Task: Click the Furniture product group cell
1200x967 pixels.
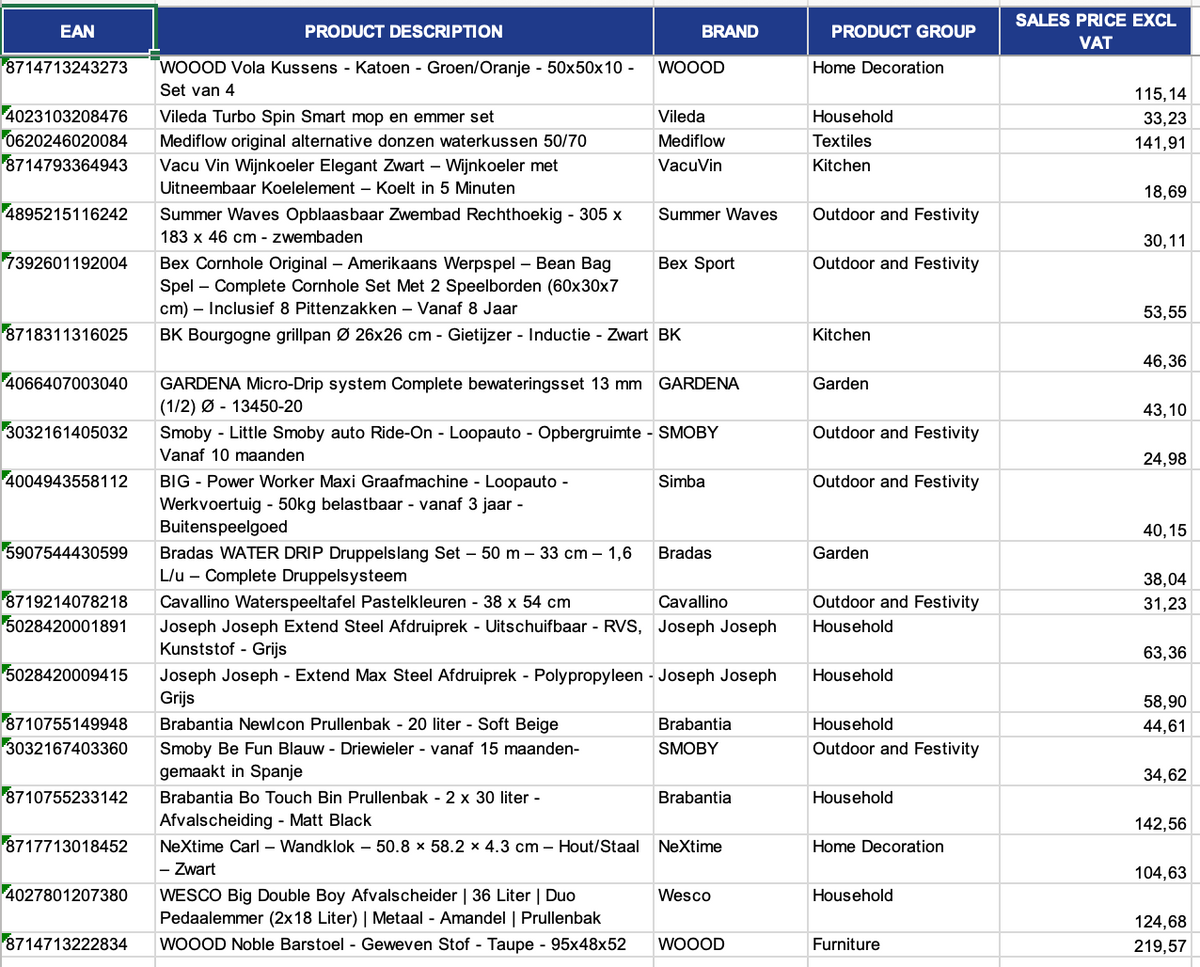Action: (x=903, y=944)
